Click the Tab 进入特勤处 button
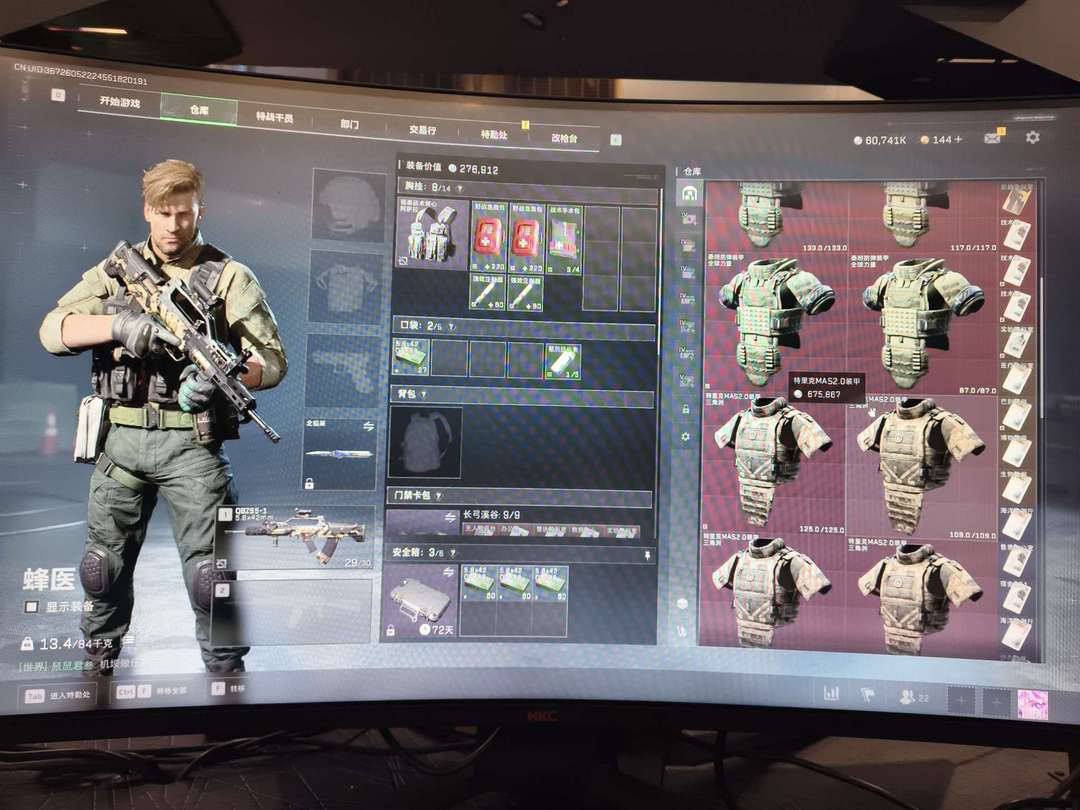 (58, 696)
